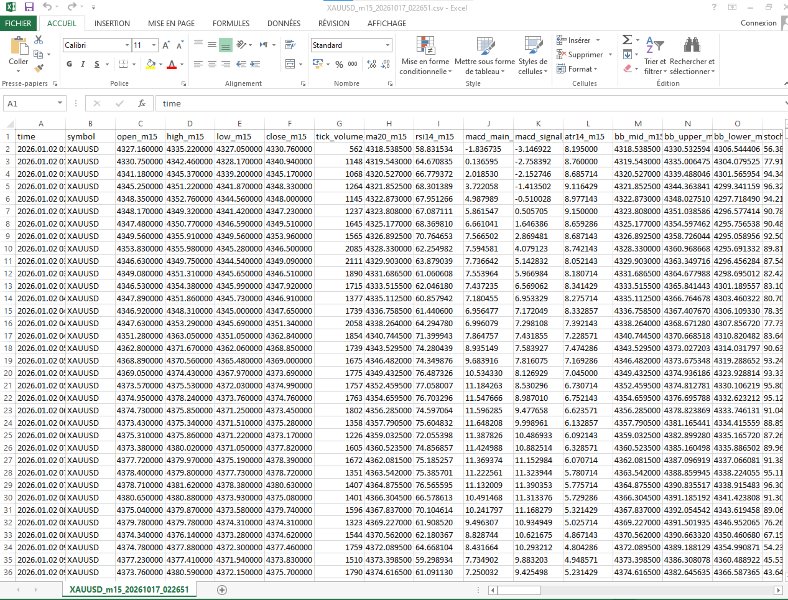Click the Supprimer cells button

point(579,54)
